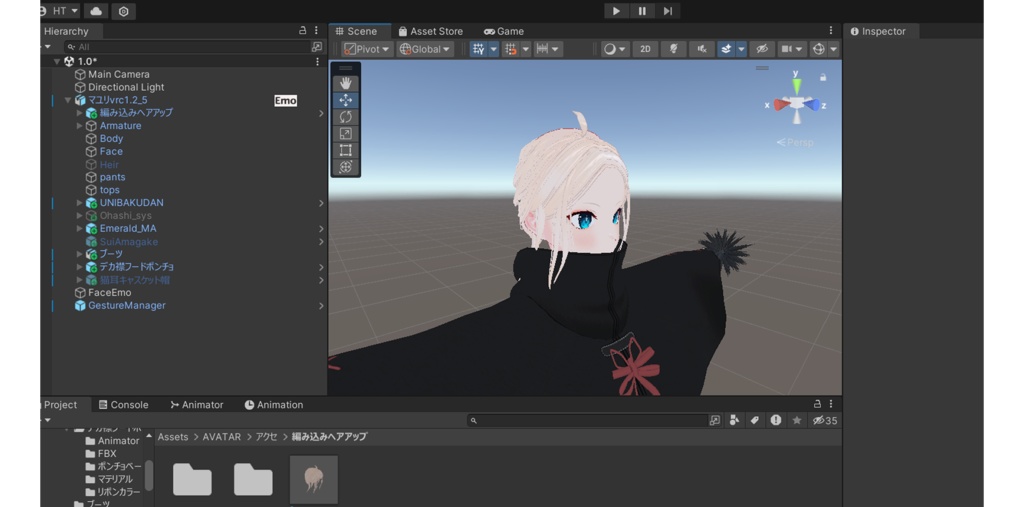Screen dimensions: 1024x507
Task: Toggle increment snapping icon
Action: tap(511, 49)
